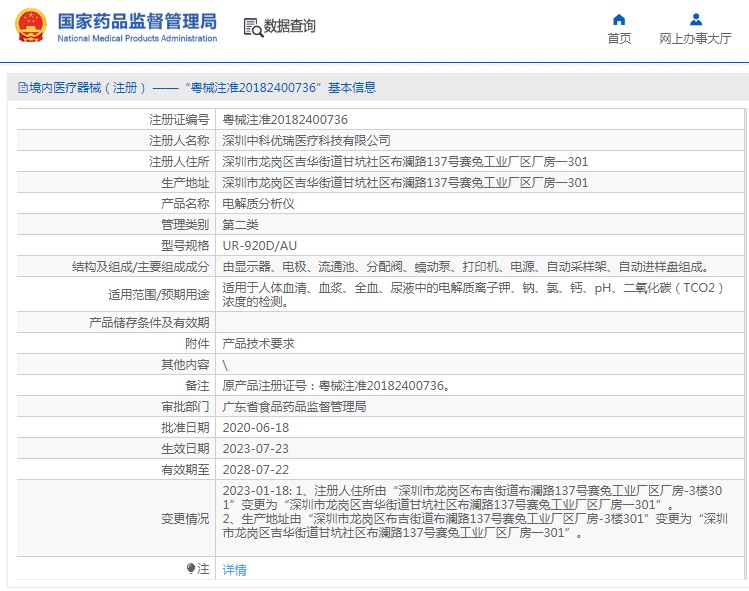Open the 详情 link
The image size is (749, 591).
pyautogui.click(x=234, y=569)
